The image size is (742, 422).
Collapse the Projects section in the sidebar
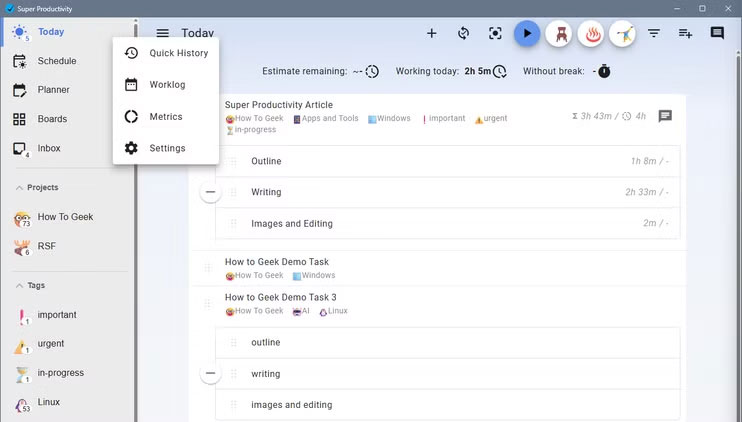(x=19, y=187)
